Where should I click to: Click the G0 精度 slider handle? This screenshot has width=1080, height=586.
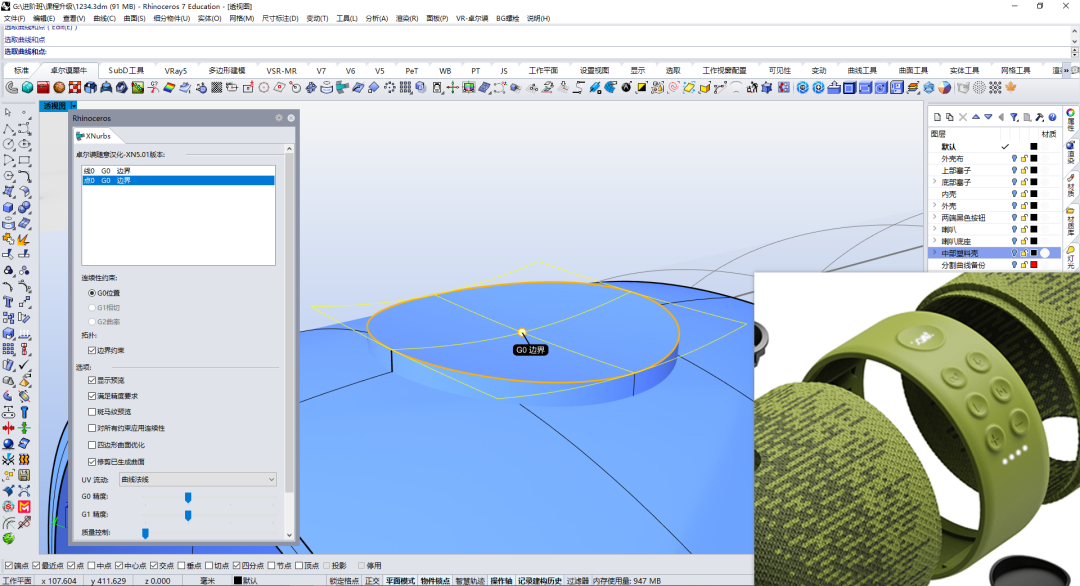188,497
